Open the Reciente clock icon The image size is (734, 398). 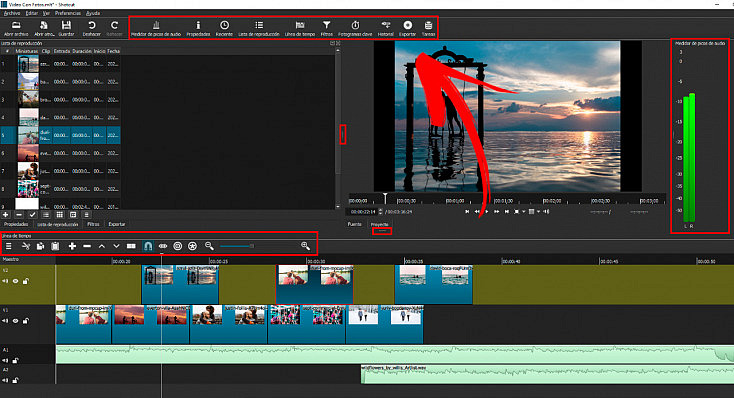pyautogui.click(x=224, y=29)
